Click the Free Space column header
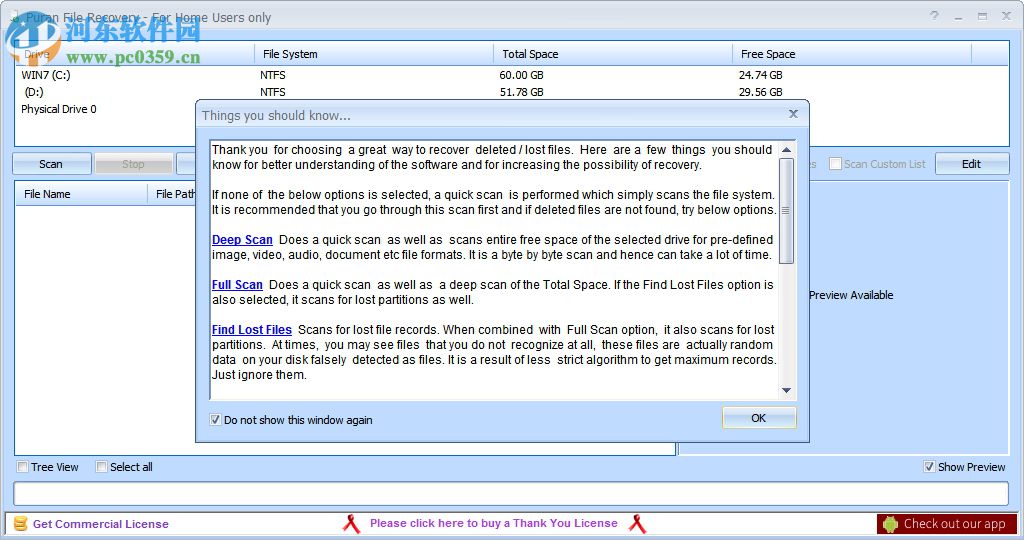 [x=852, y=54]
